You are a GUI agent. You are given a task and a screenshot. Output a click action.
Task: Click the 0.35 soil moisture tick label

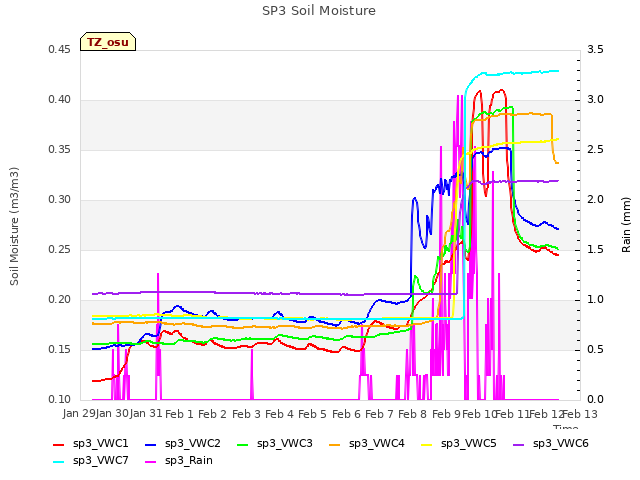click(60, 150)
